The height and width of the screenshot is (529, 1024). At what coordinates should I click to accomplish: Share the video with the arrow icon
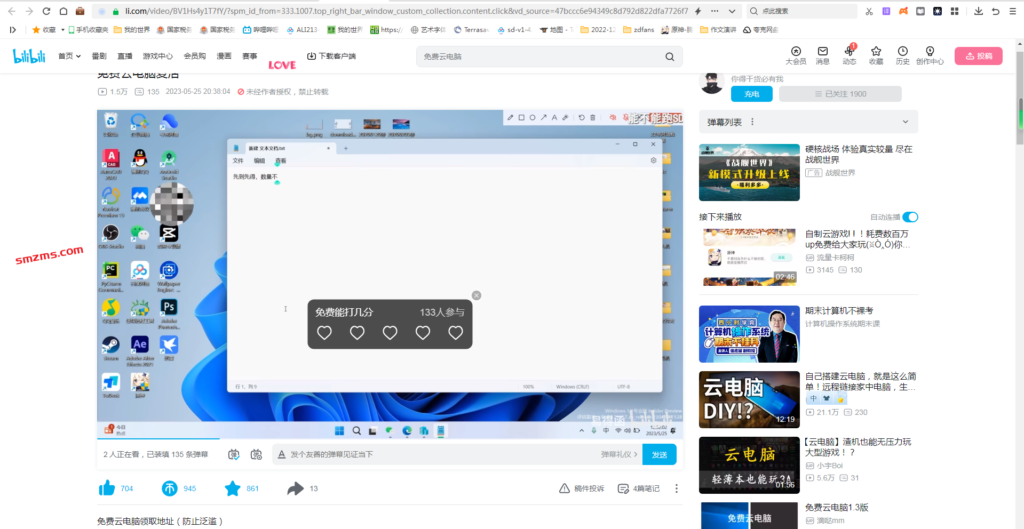pyautogui.click(x=296, y=489)
